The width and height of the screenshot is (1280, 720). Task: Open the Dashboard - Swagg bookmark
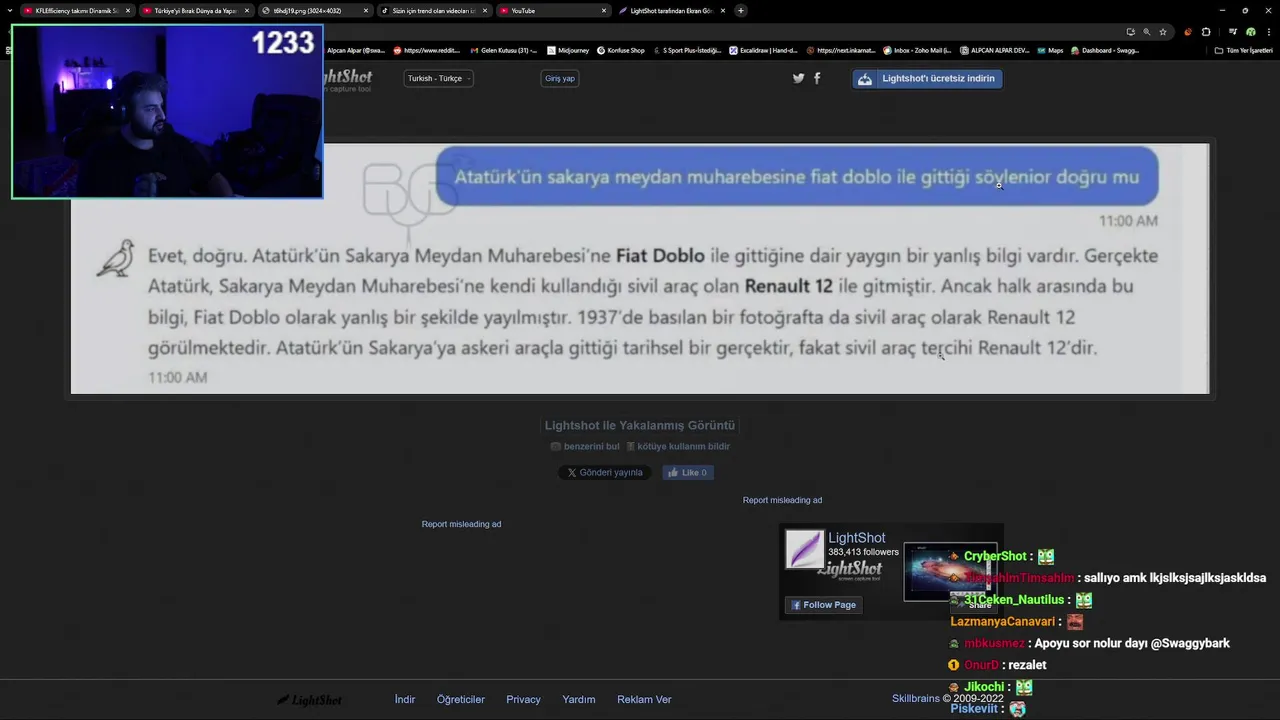(1105, 50)
